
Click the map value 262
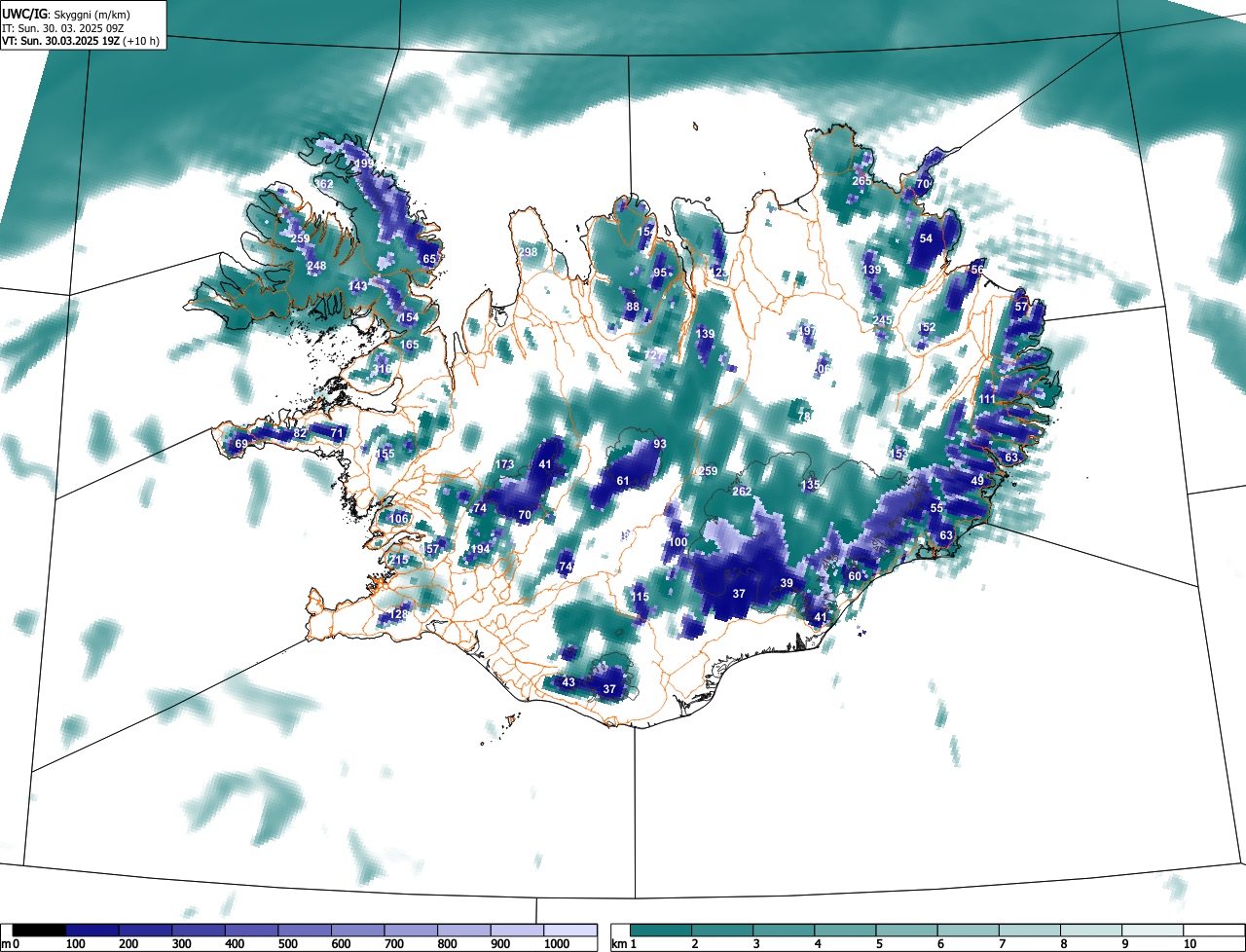742,492
